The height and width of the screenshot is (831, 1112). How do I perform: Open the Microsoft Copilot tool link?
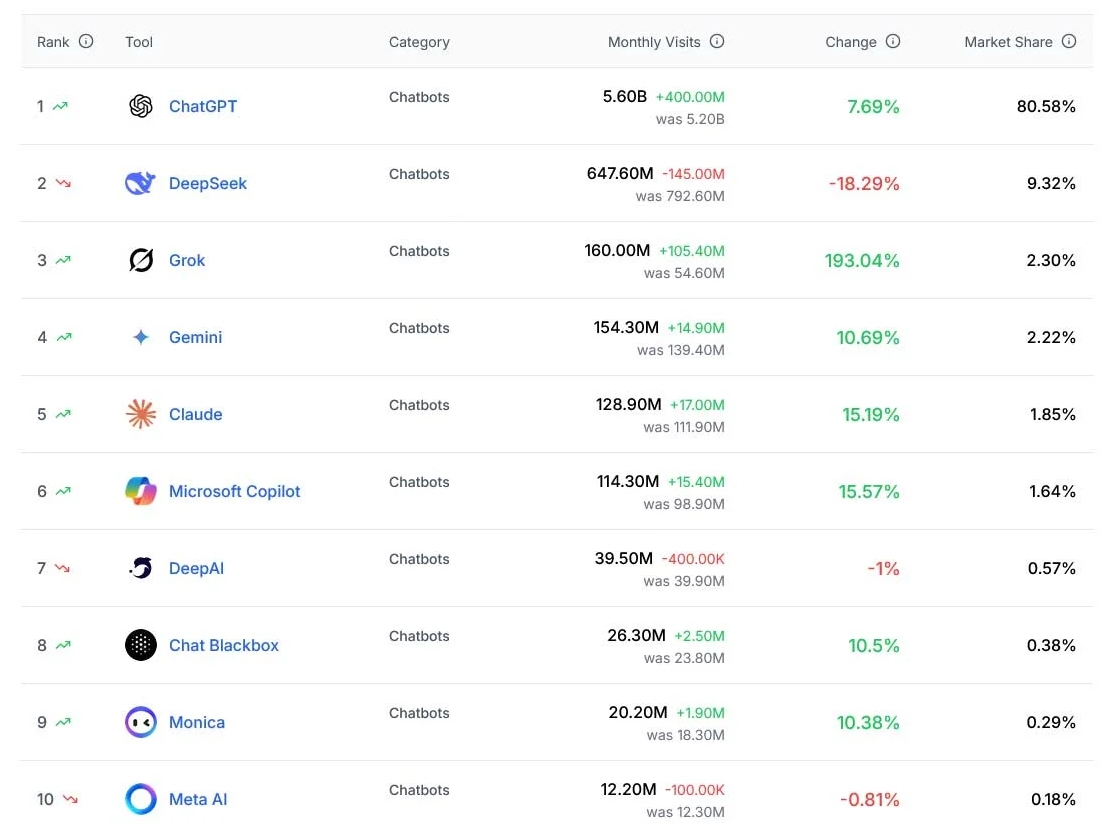click(x=234, y=491)
